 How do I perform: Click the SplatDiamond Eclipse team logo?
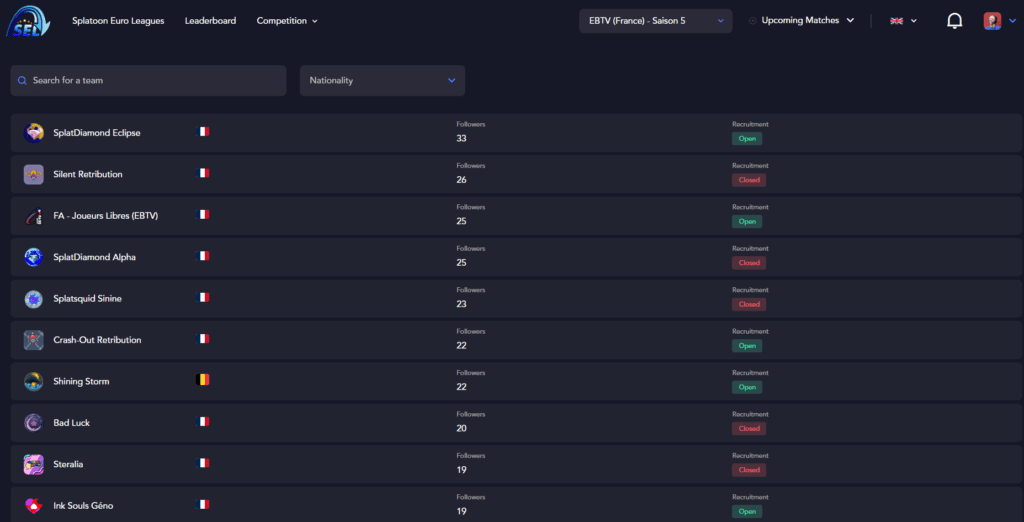pyautogui.click(x=33, y=133)
